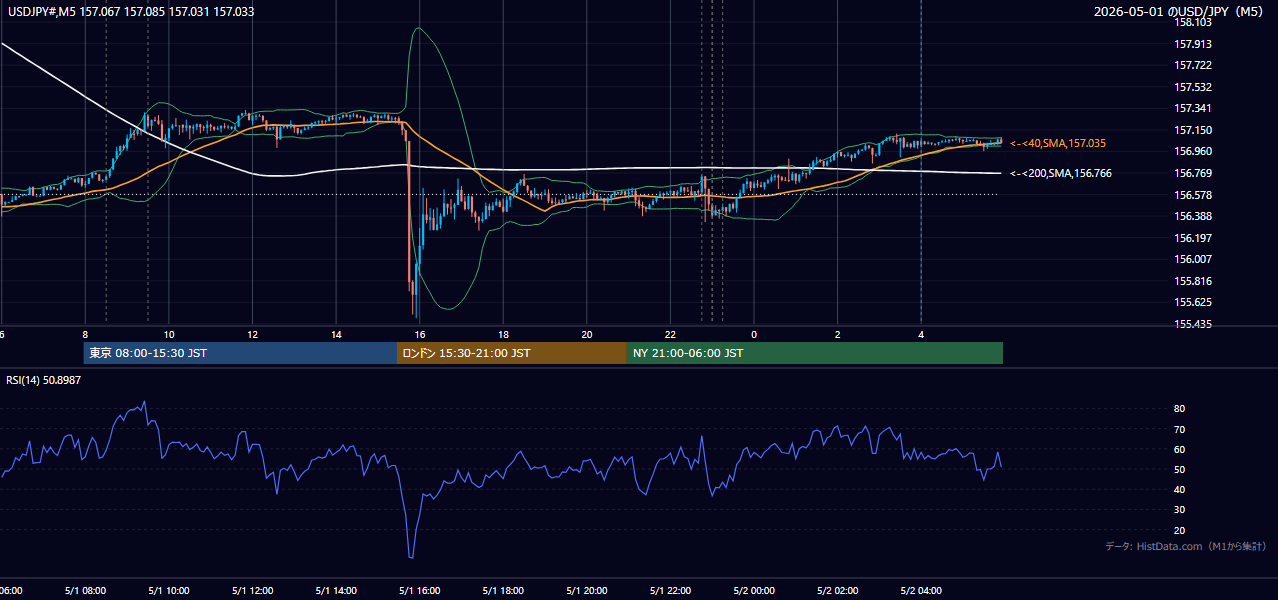Viewport: 1278px width, 600px height.
Task: Click the bottom time label 5/2 00:00
Action: (754, 591)
